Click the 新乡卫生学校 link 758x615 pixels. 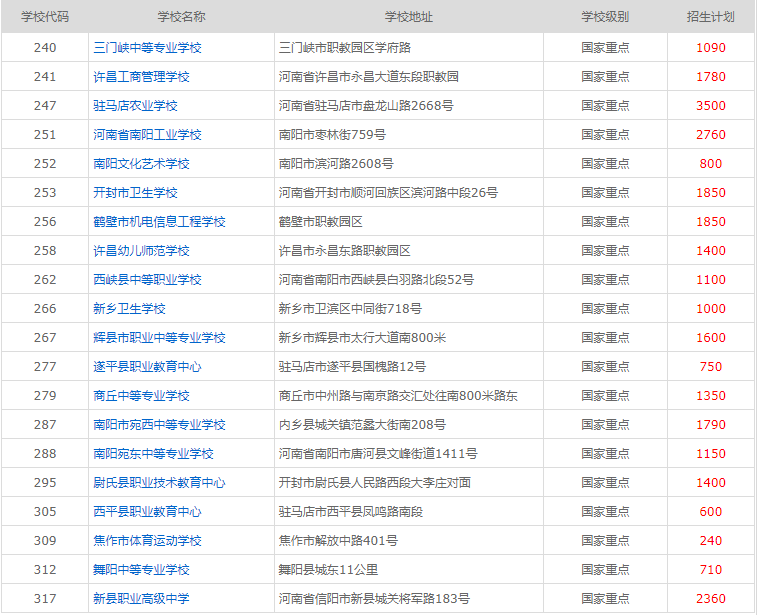[x=129, y=308]
